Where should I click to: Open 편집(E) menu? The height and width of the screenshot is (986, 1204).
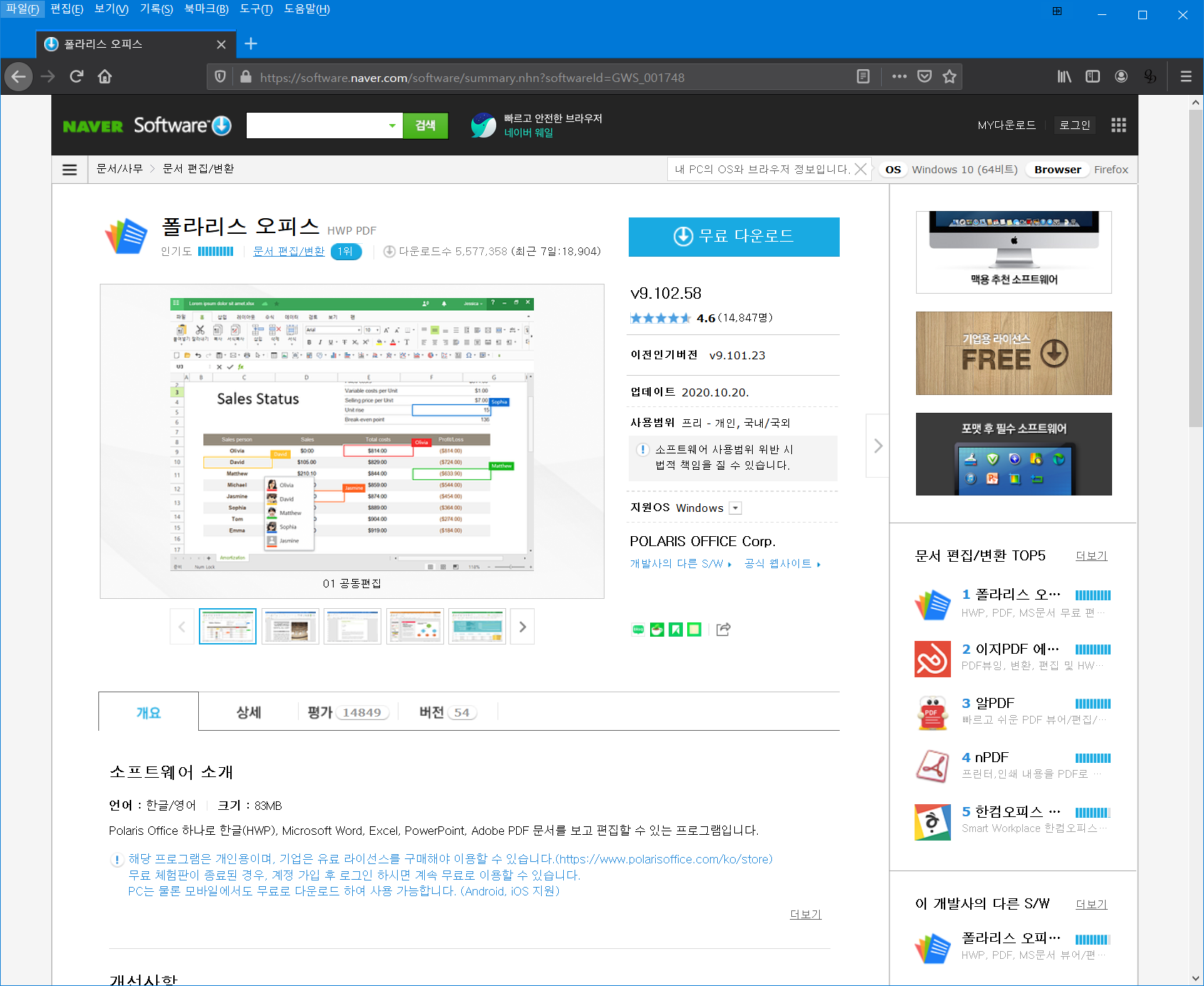[x=67, y=9]
